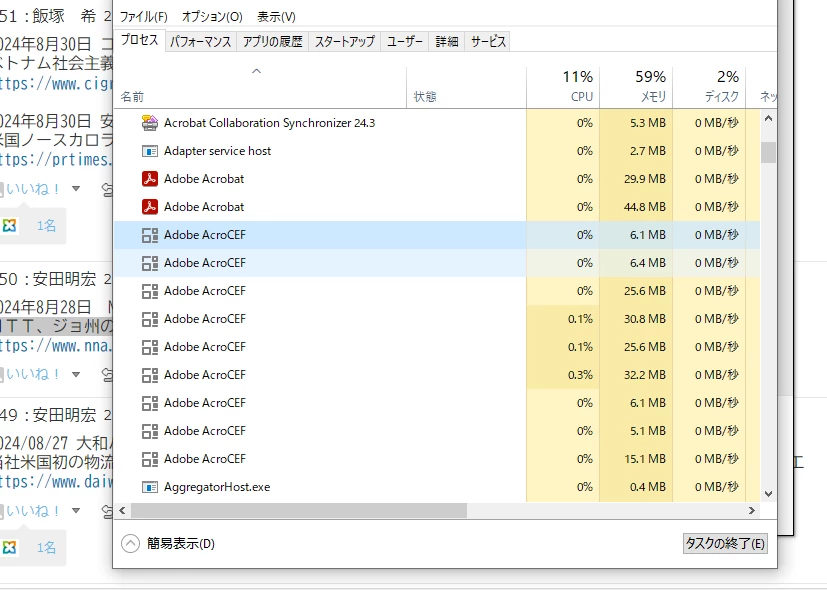This screenshot has width=827, height=590.
Task: Click the 簡易表示(D) label
Action: (x=180, y=544)
